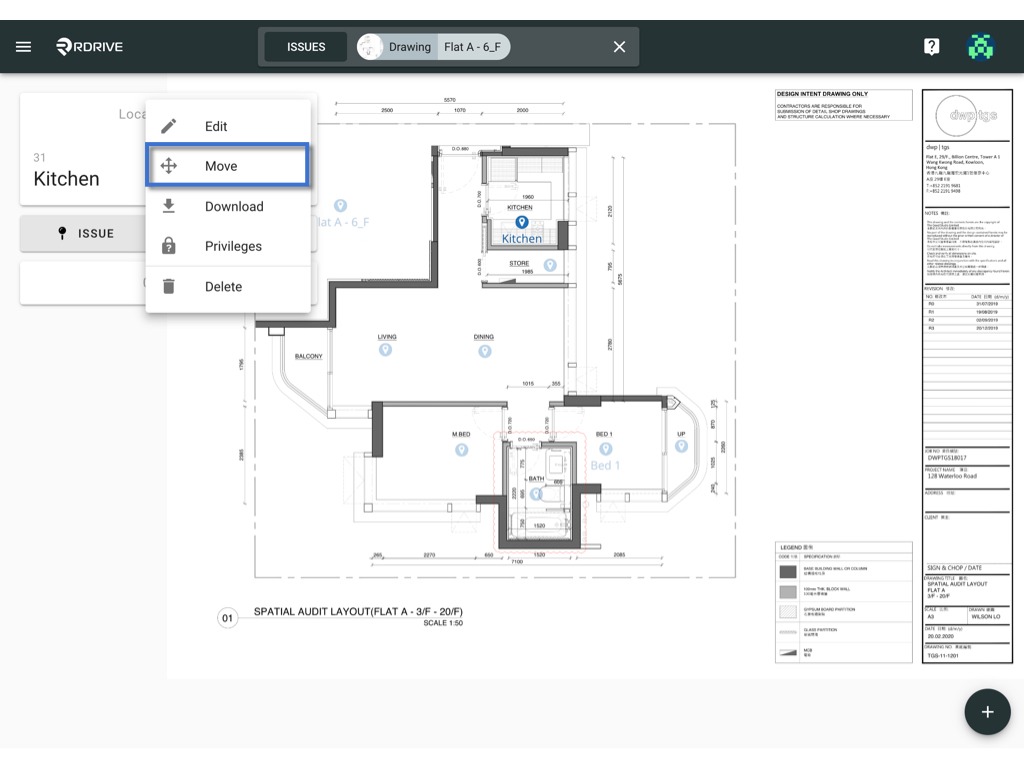This screenshot has height=768, width=1024.
Task: Click the LEGEND table on drawing
Action: 843,602
